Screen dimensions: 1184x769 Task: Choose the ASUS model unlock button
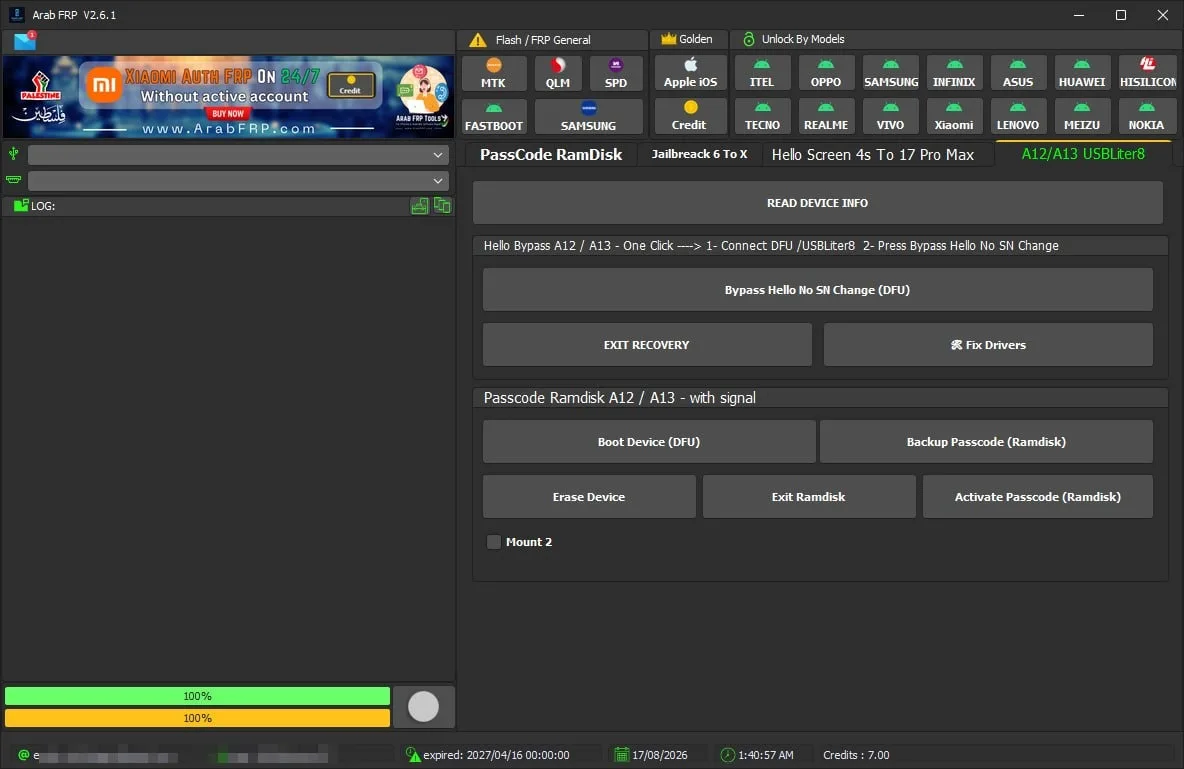[1017, 73]
